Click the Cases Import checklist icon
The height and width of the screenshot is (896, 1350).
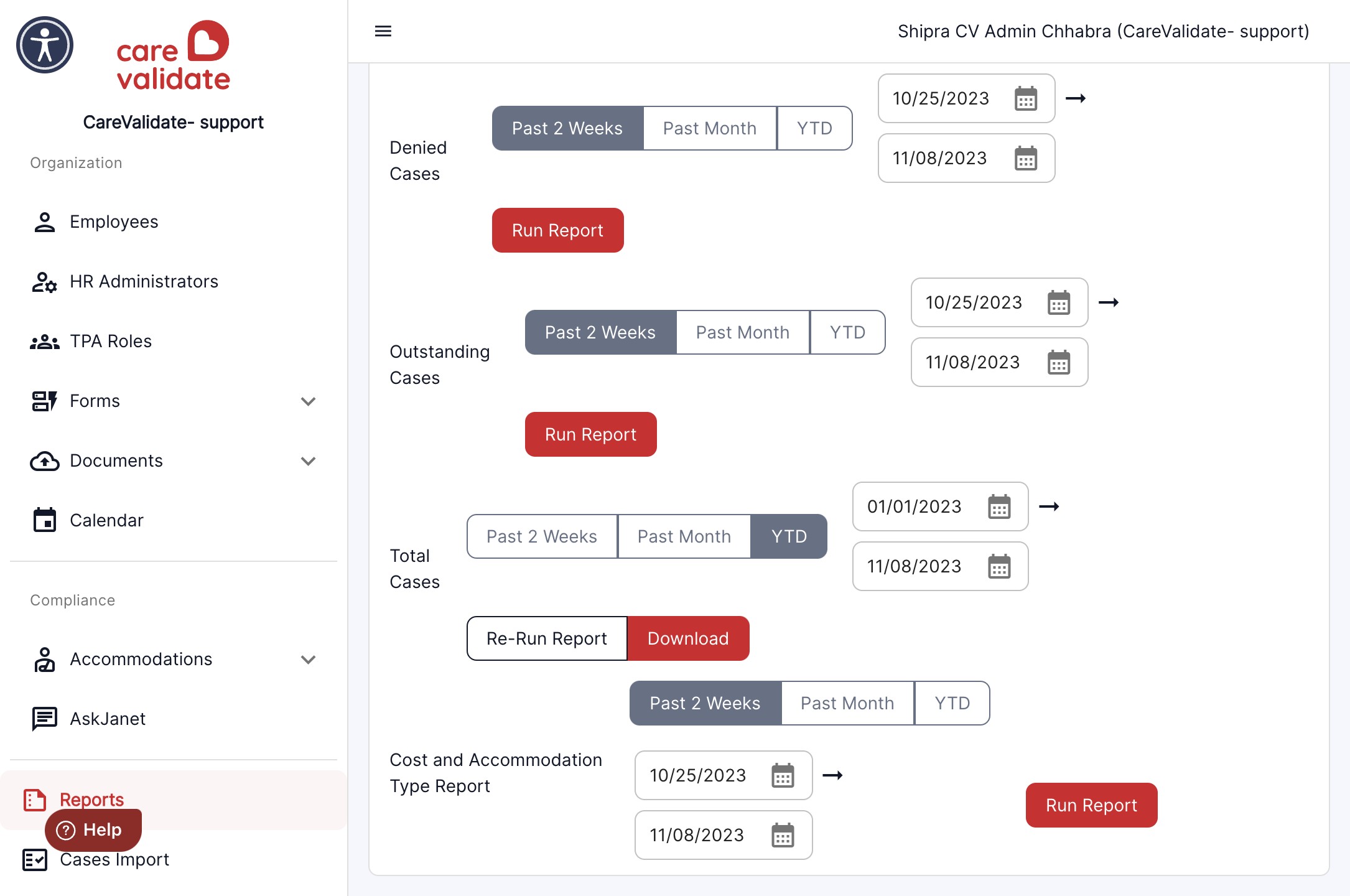point(35,859)
